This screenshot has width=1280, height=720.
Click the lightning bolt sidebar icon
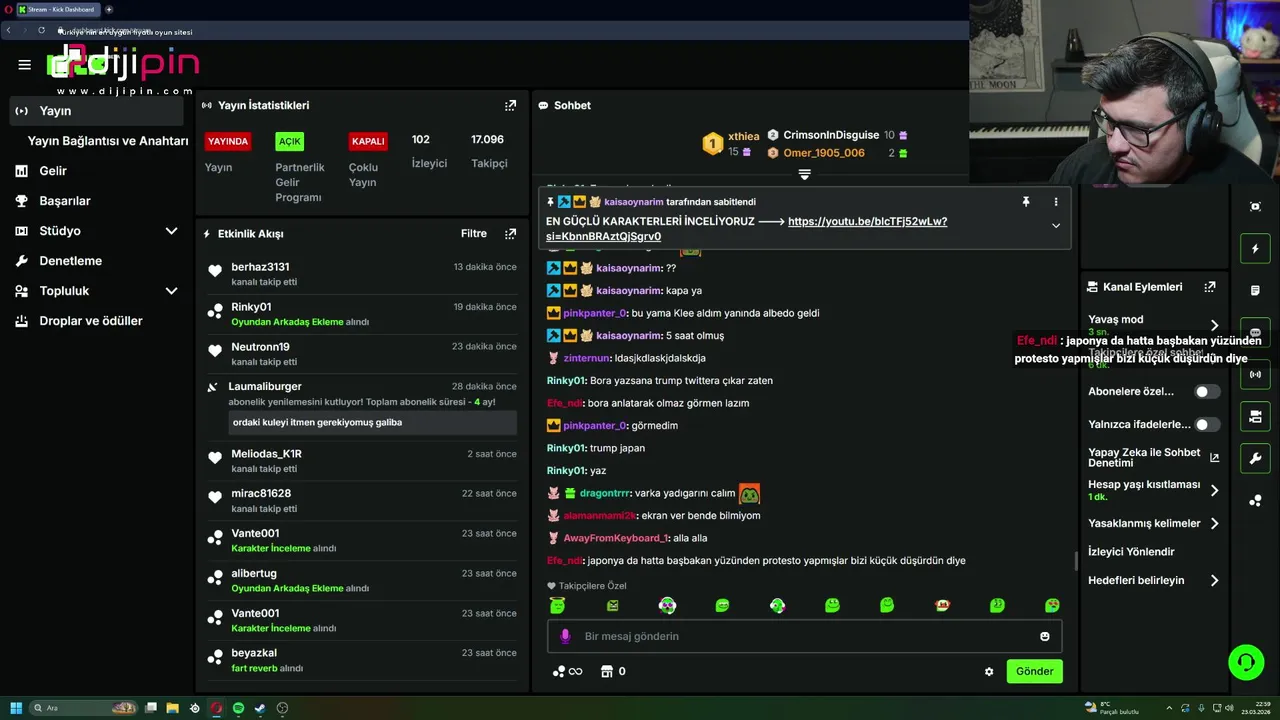[x=1255, y=248]
